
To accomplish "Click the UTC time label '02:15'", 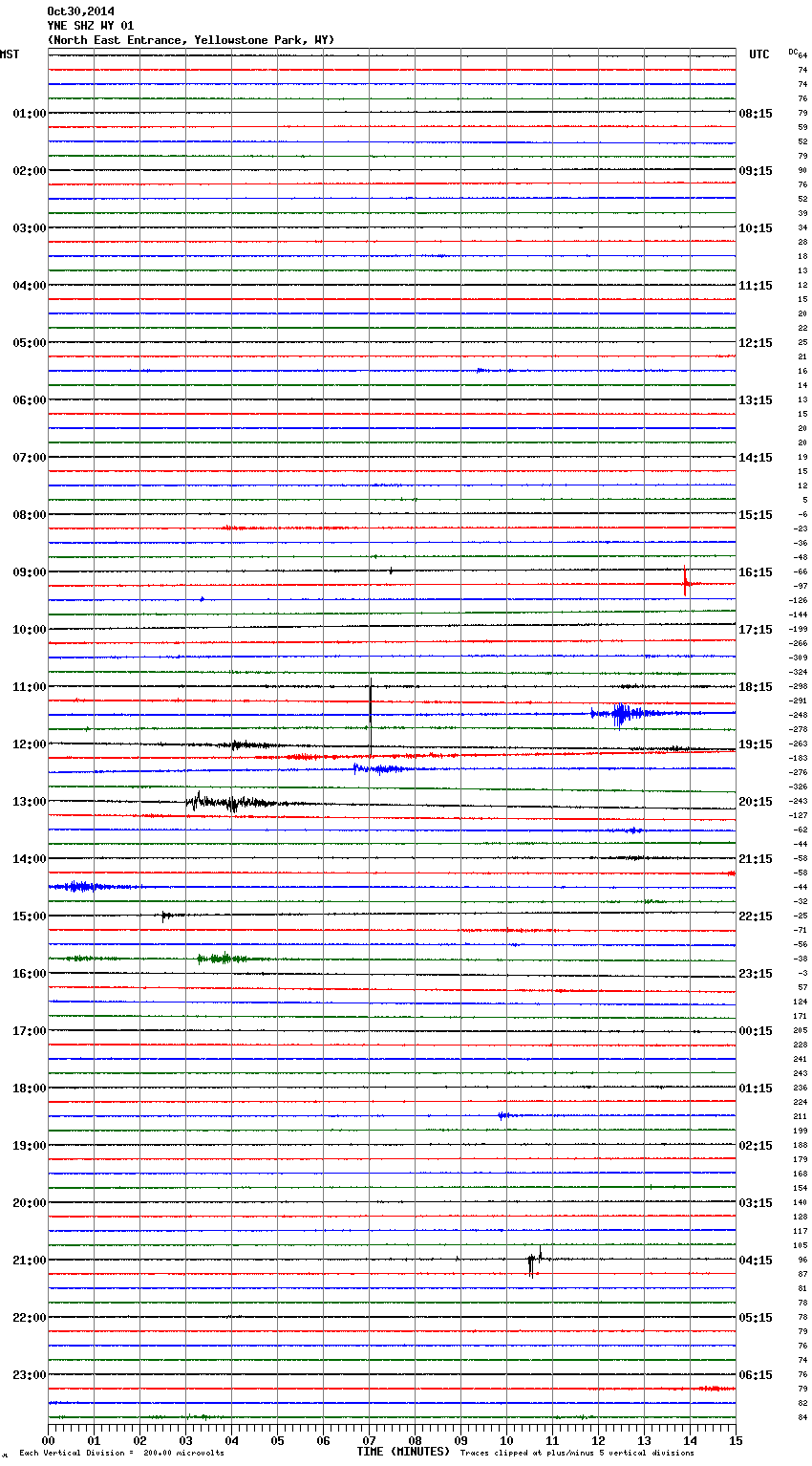I will tap(756, 1146).
